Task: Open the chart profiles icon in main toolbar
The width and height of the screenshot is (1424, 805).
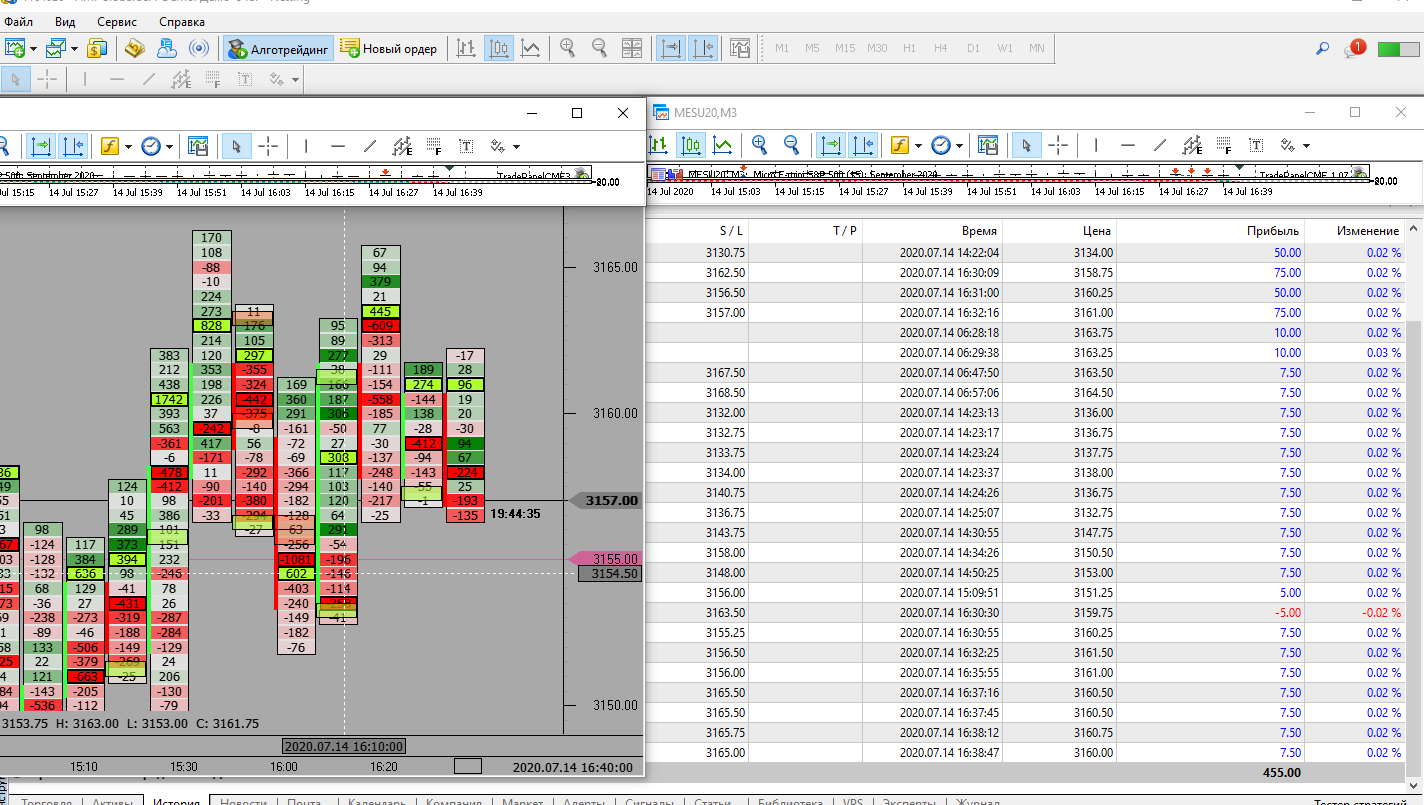Action: click(x=56, y=48)
